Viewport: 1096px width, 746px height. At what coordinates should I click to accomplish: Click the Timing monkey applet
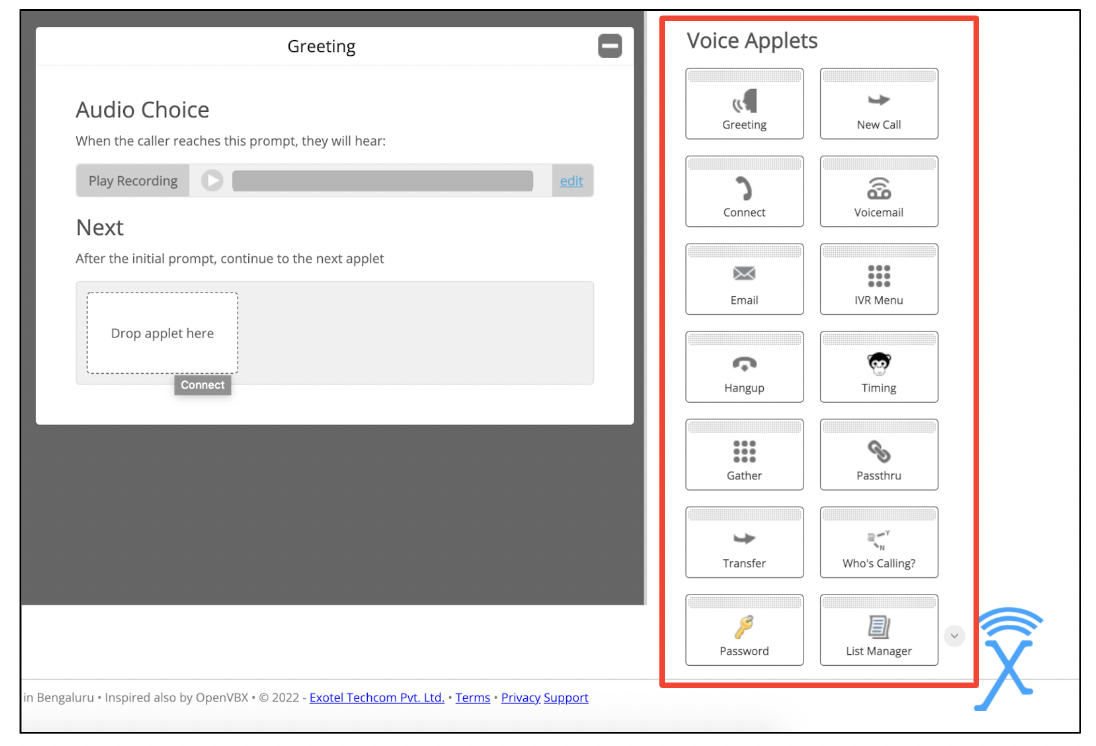[x=878, y=368]
